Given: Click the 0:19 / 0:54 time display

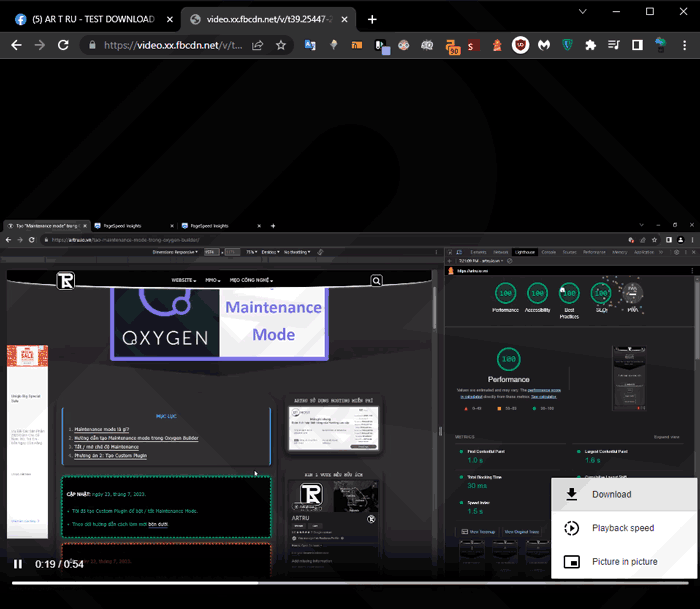Looking at the screenshot, I should [59, 564].
